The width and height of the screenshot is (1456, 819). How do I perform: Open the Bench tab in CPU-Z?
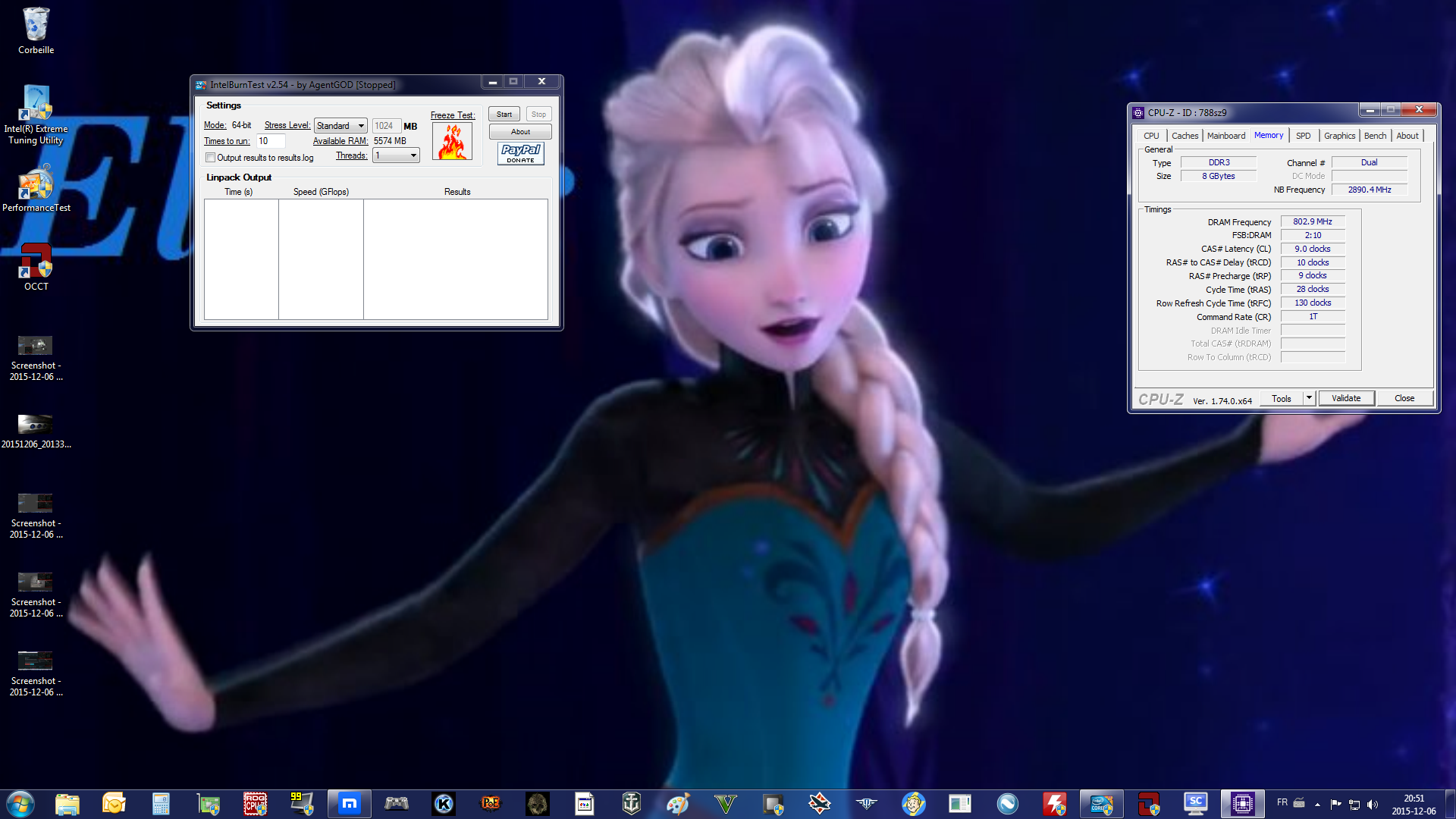point(1375,136)
